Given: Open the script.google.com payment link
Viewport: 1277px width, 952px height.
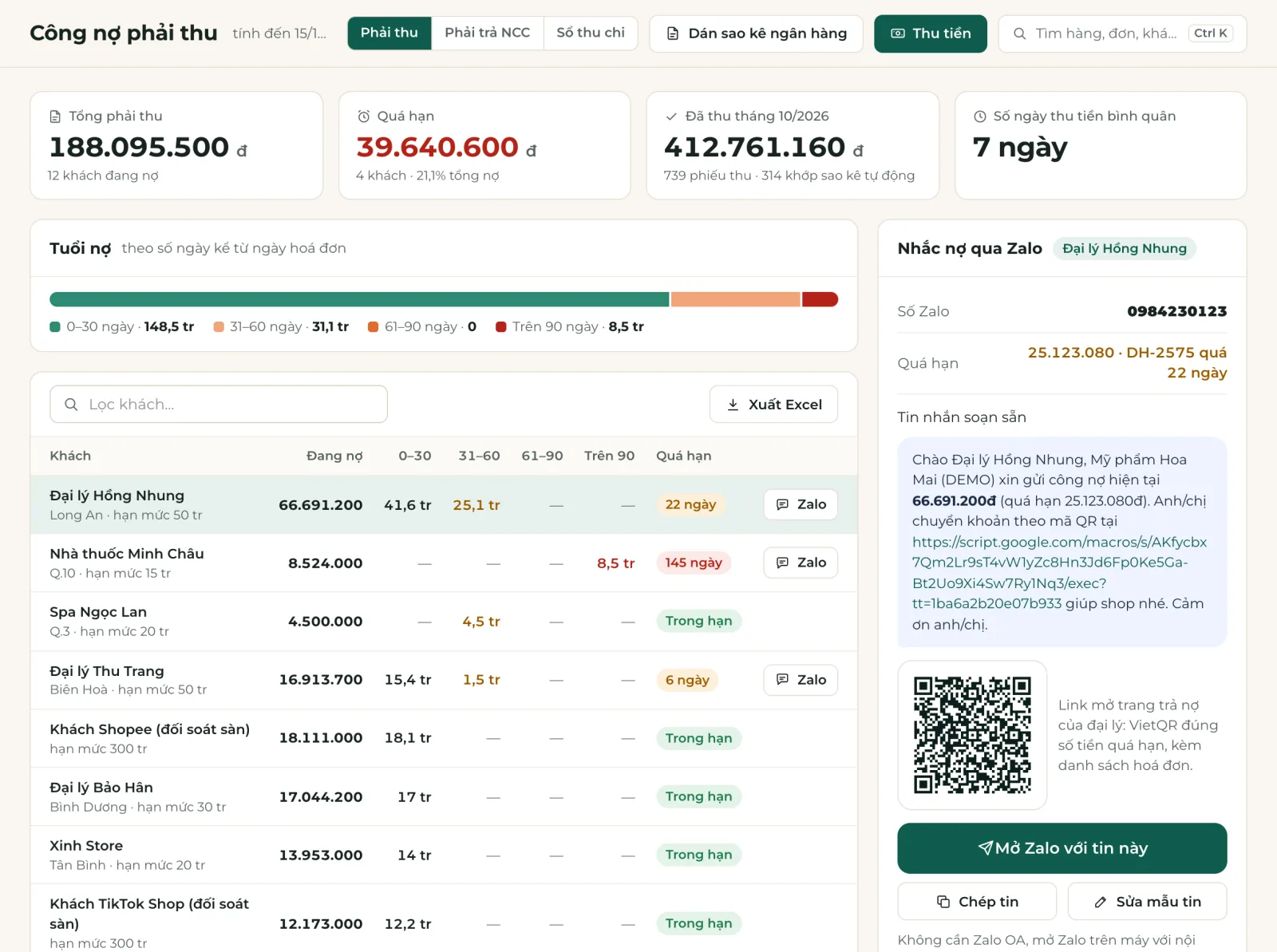Looking at the screenshot, I should pyautogui.click(x=1059, y=572).
